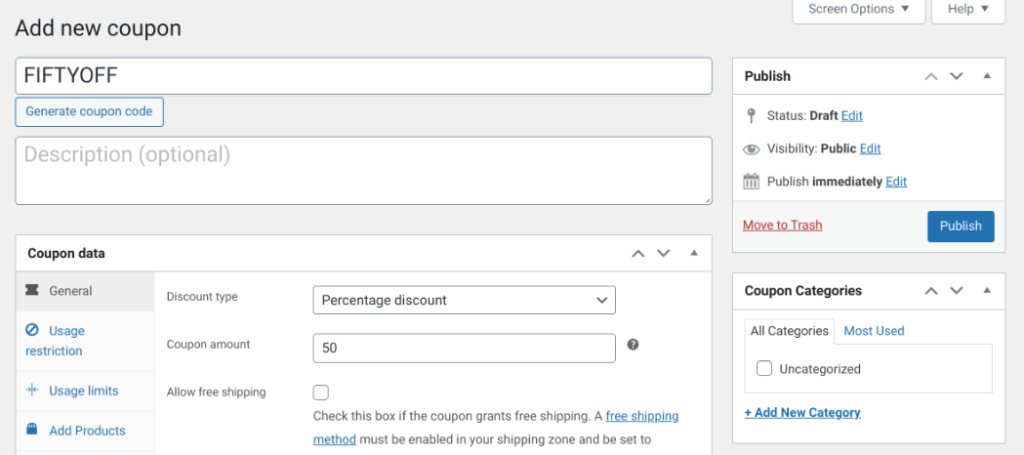Viewport: 1024px width, 455px height.
Task: Open the Usage limits tab
Action: (85, 391)
